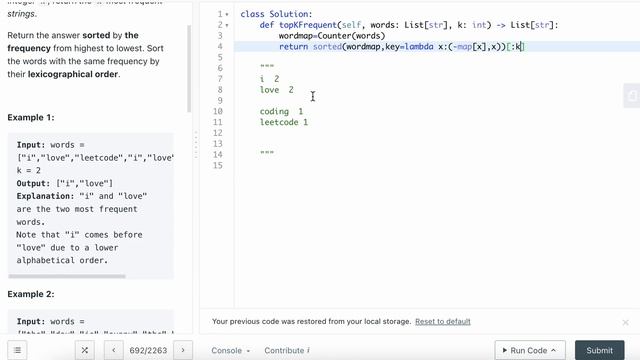Click the 'i 2' comment line
The image size is (640, 360).
tap(269, 79)
